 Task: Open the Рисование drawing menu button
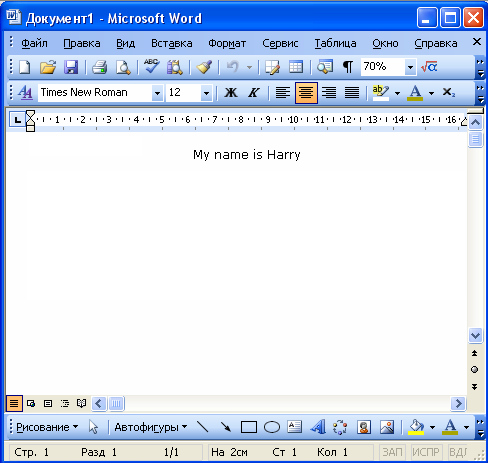click(47, 427)
